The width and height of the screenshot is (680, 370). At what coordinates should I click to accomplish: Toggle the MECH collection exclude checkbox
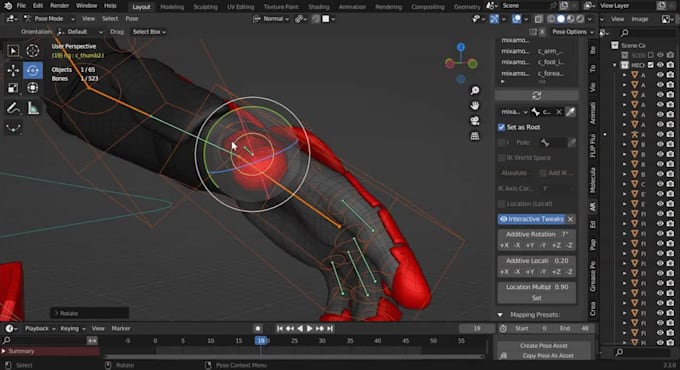point(651,65)
